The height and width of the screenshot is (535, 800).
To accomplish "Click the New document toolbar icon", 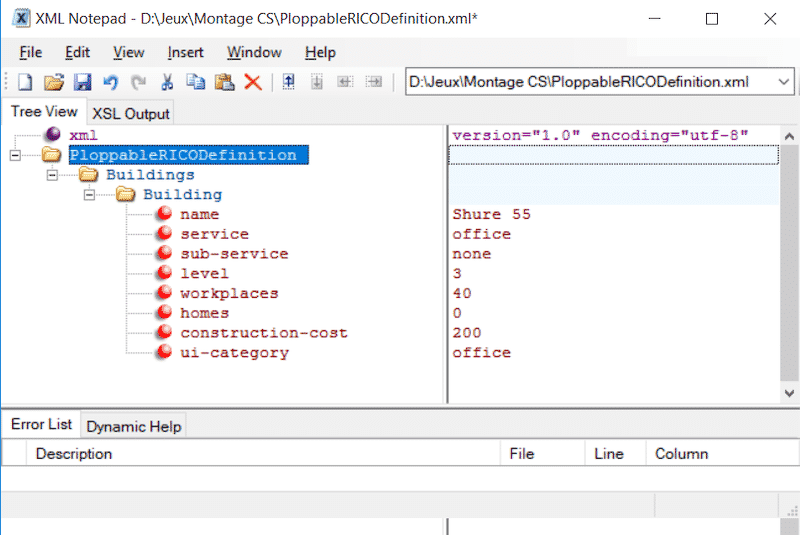I will click(x=25, y=82).
